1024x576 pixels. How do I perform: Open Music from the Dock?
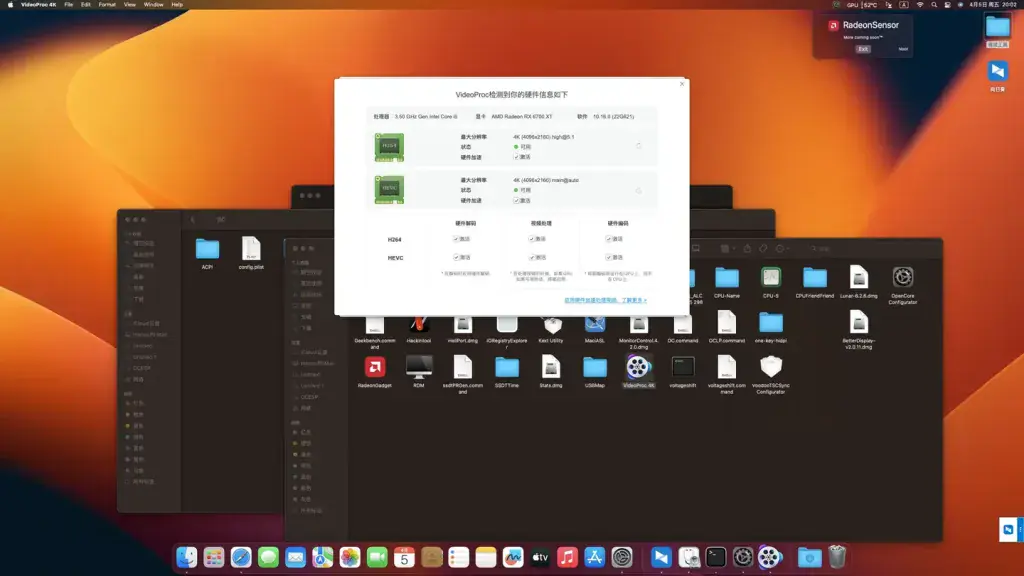[x=567, y=557]
